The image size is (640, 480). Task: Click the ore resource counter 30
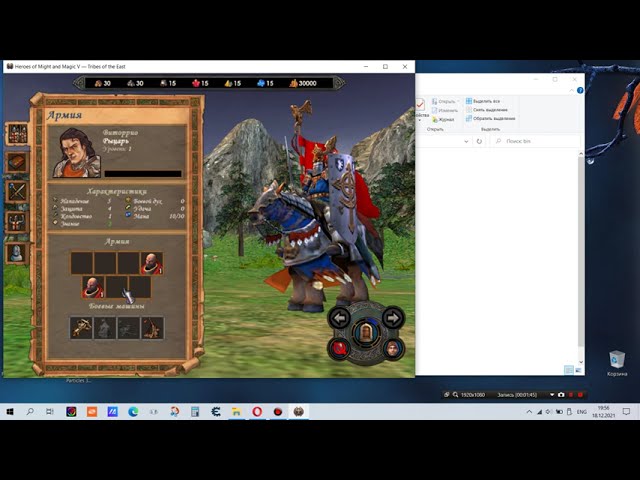point(136,83)
